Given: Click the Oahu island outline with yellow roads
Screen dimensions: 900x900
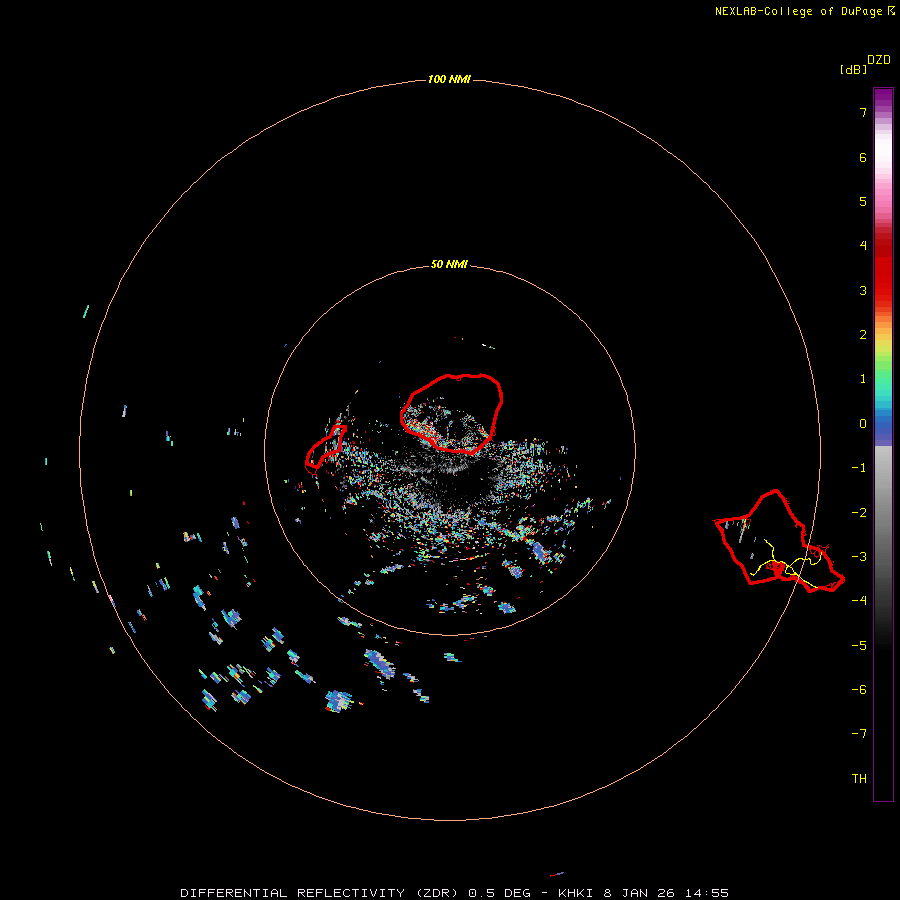Looking at the screenshot, I should [x=779, y=541].
